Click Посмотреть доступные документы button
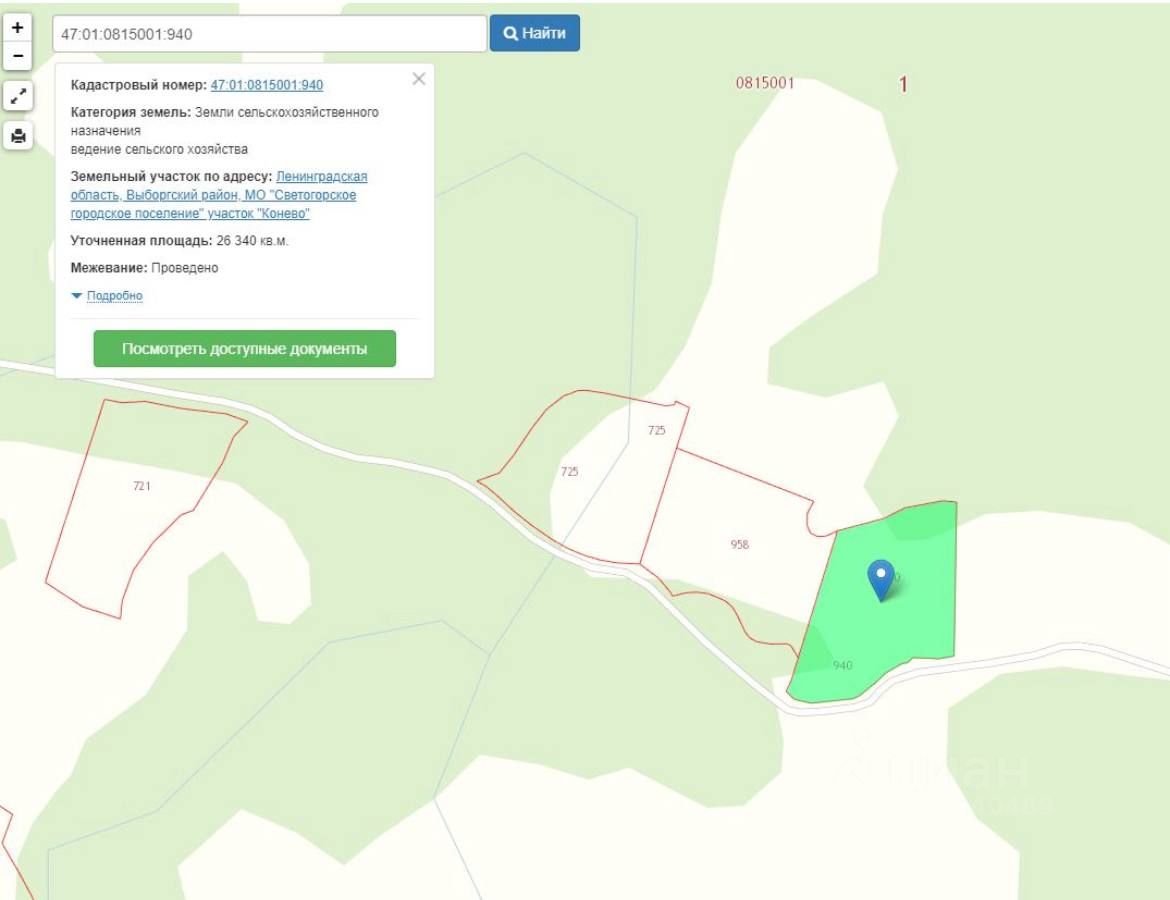 (x=245, y=349)
